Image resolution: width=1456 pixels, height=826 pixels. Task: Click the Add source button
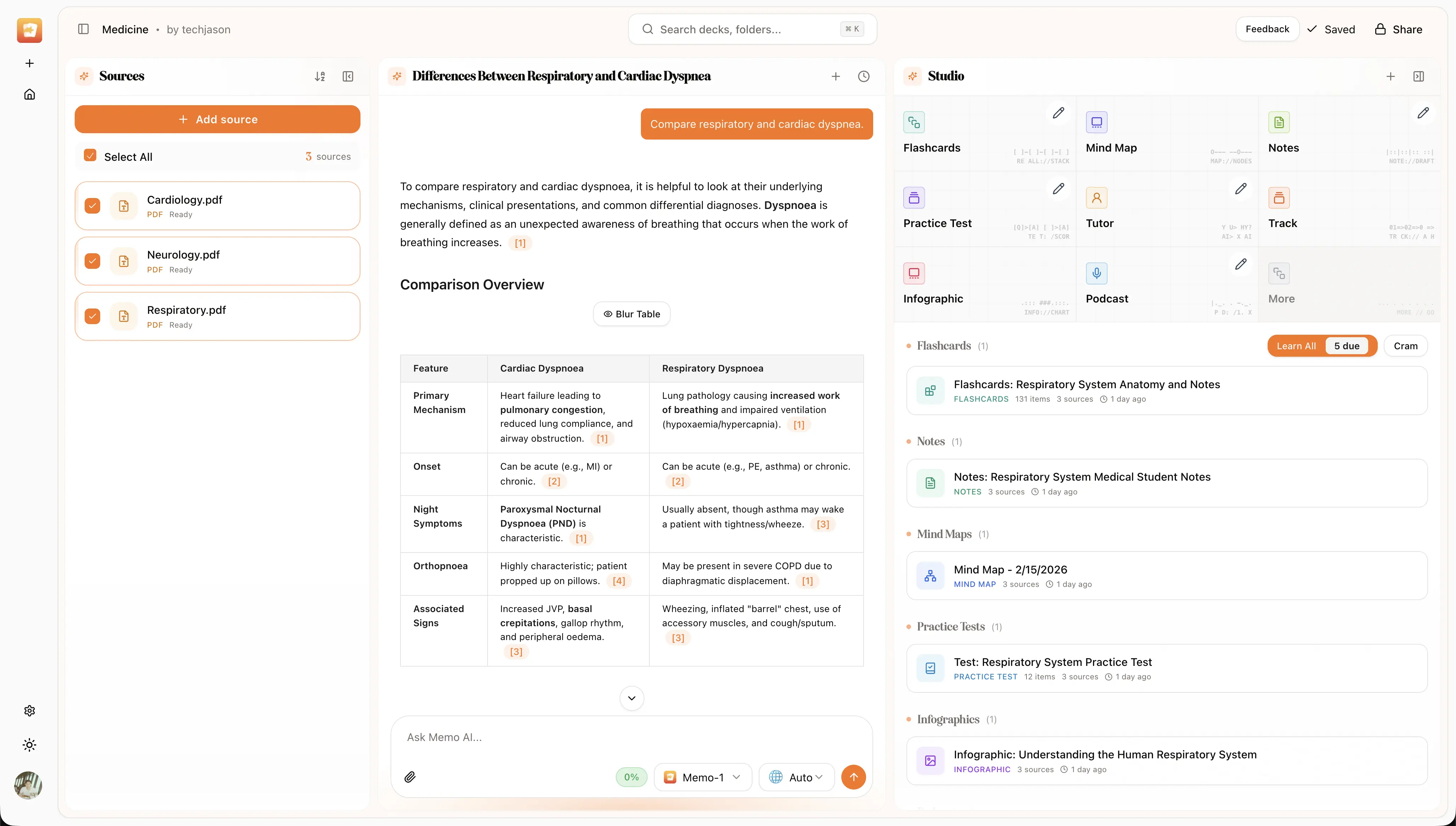tap(217, 119)
